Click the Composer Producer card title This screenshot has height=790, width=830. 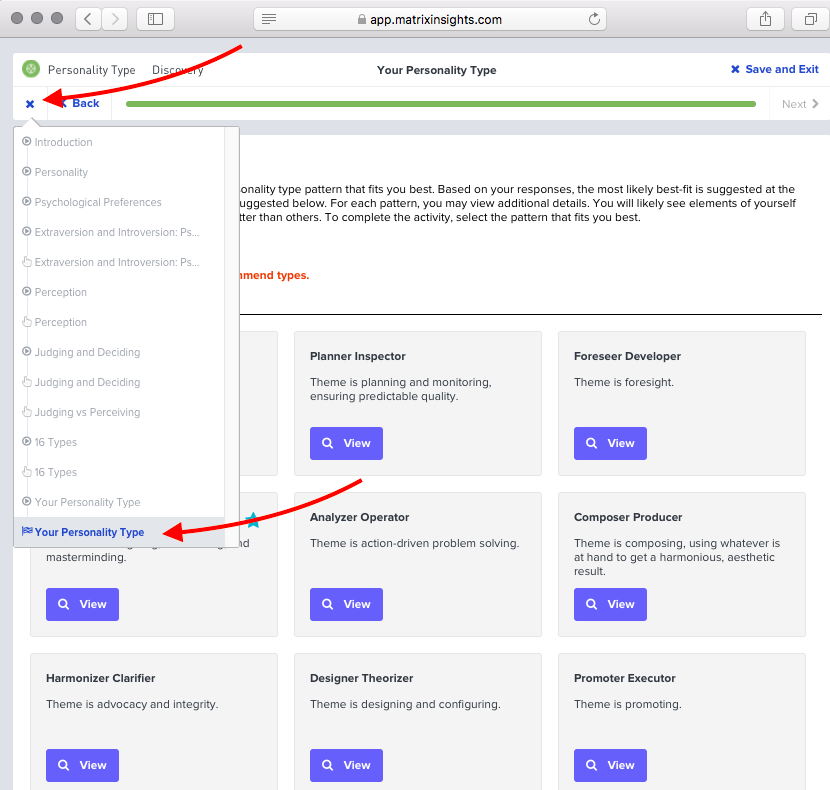click(x=628, y=517)
